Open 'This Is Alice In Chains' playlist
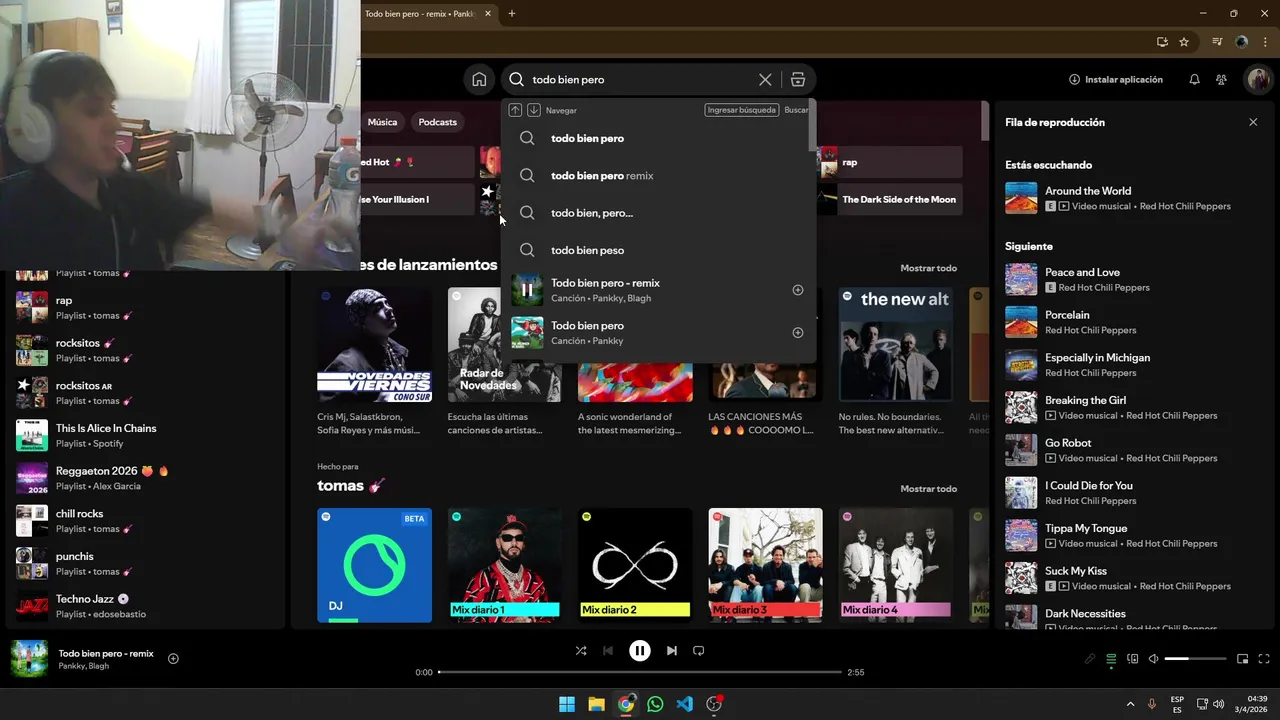The width and height of the screenshot is (1280, 720). tap(145, 436)
